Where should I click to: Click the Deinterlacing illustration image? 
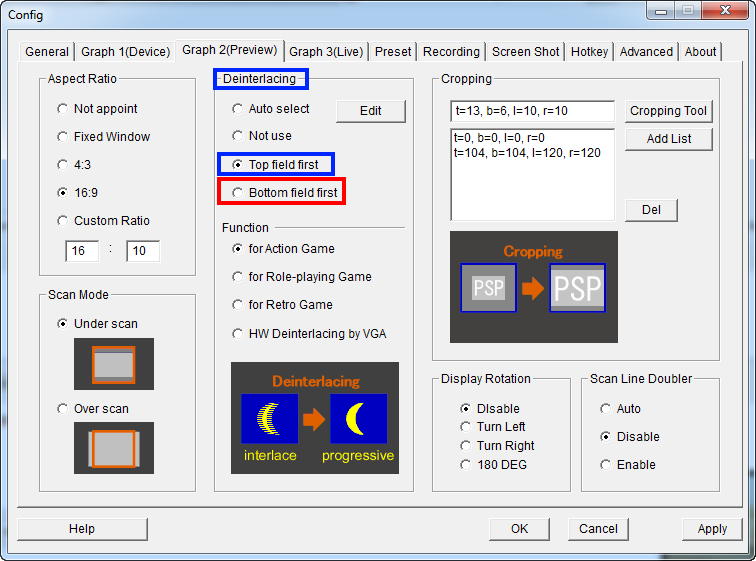point(315,418)
